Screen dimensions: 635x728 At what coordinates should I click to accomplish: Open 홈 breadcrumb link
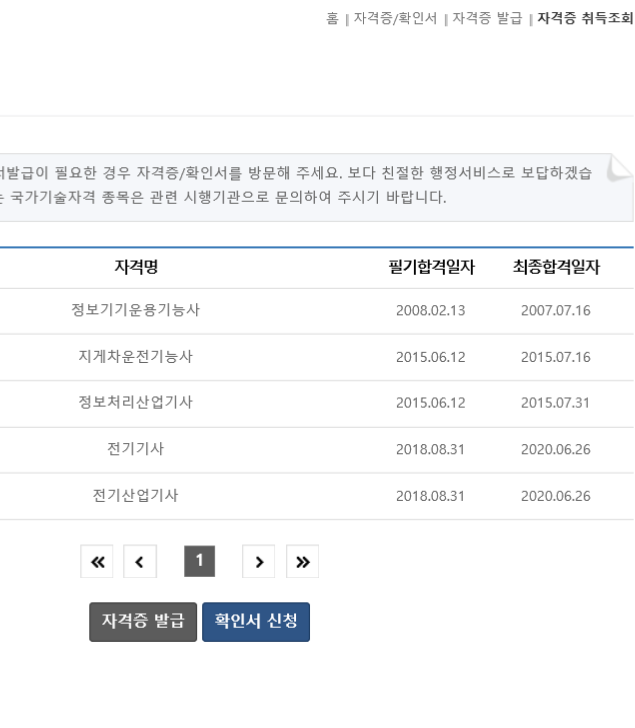tap(332, 18)
